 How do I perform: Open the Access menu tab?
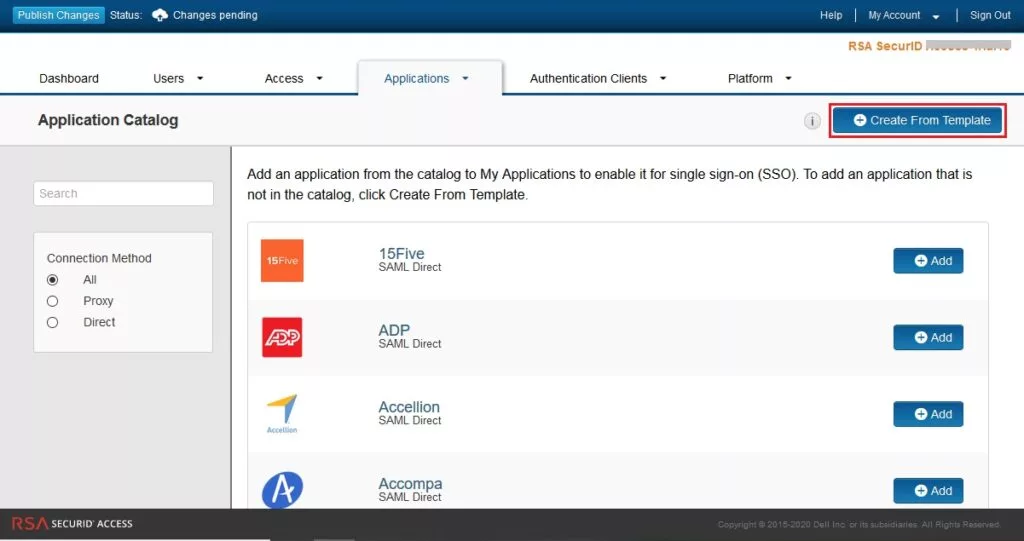(284, 78)
